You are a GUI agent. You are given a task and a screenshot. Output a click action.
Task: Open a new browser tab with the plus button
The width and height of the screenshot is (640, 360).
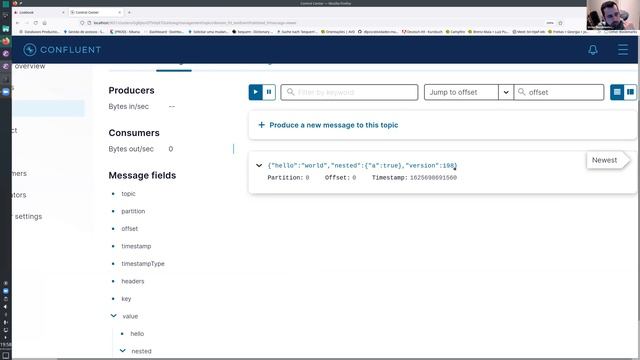[x=129, y=12]
